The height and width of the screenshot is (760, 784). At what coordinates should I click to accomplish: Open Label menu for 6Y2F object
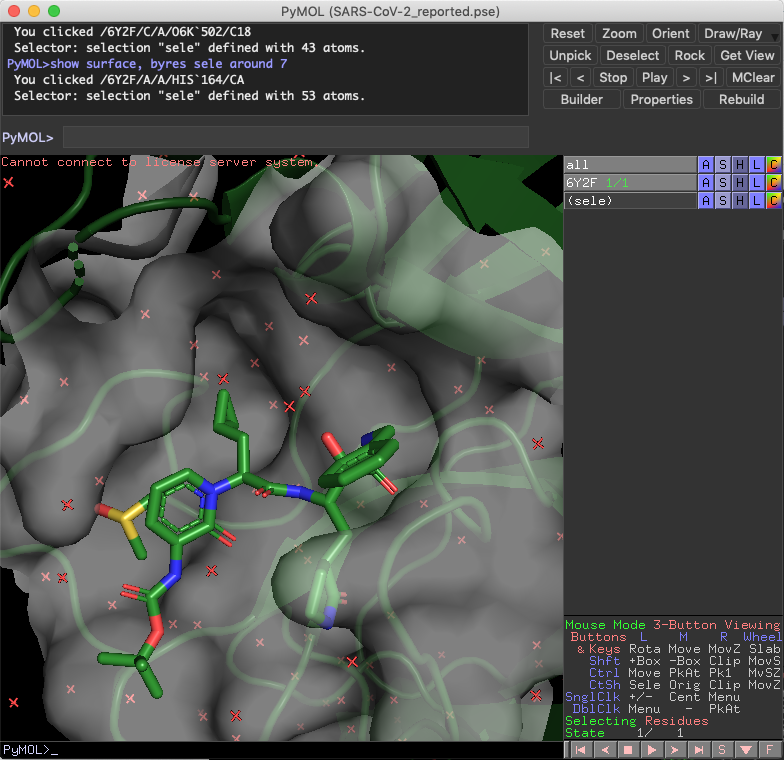[756, 182]
